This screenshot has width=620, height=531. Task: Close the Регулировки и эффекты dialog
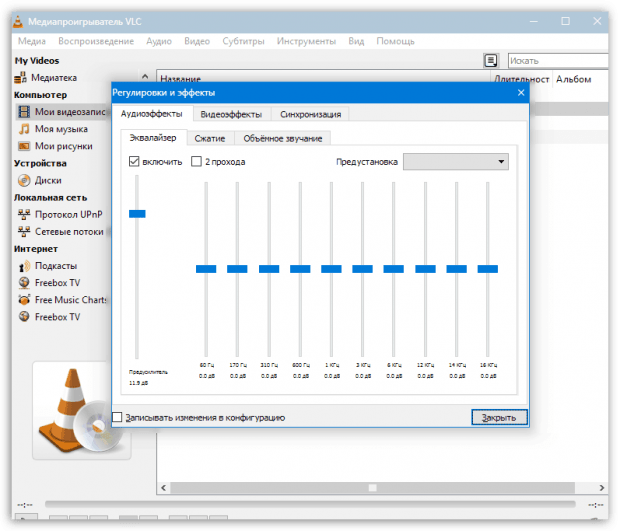tap(521, 93)
